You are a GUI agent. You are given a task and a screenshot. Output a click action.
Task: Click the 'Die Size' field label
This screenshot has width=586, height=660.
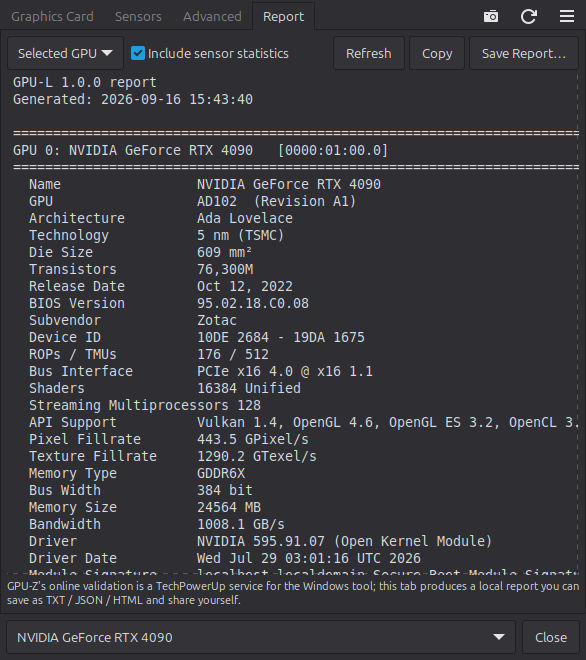pos(61,252)
